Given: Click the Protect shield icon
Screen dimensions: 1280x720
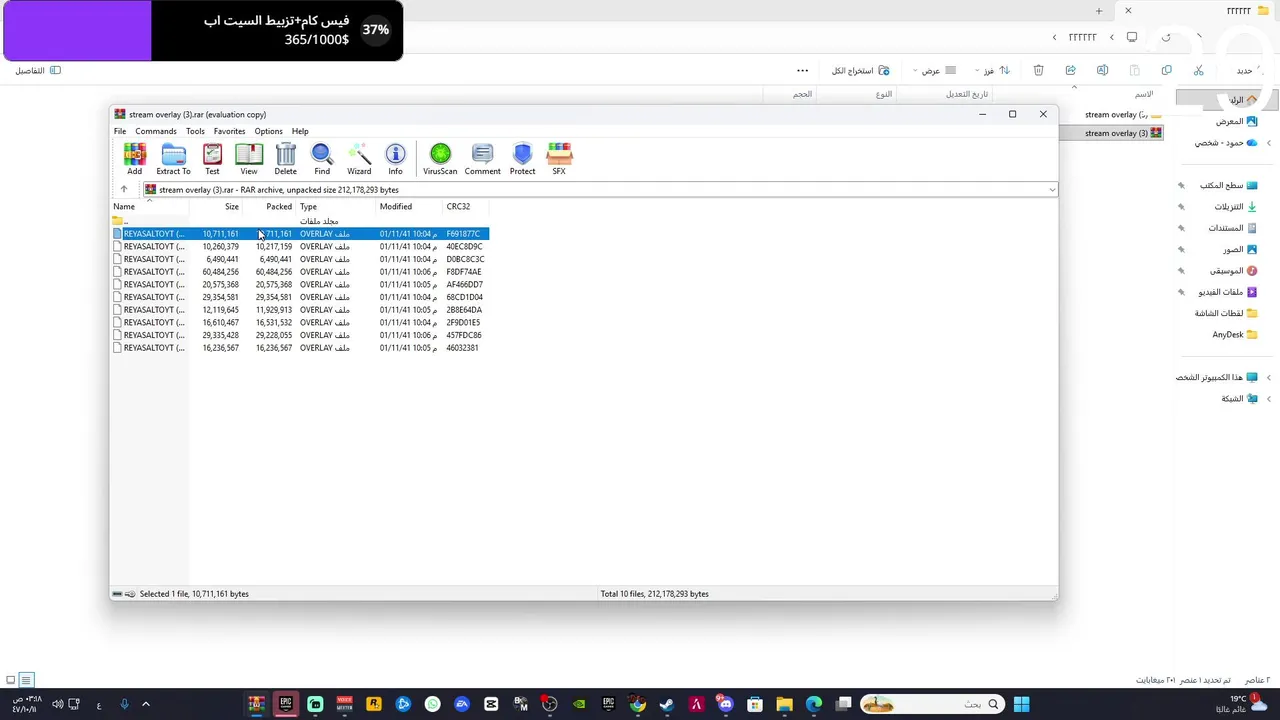Looking at the screenshot, I should tap(522, 159).
